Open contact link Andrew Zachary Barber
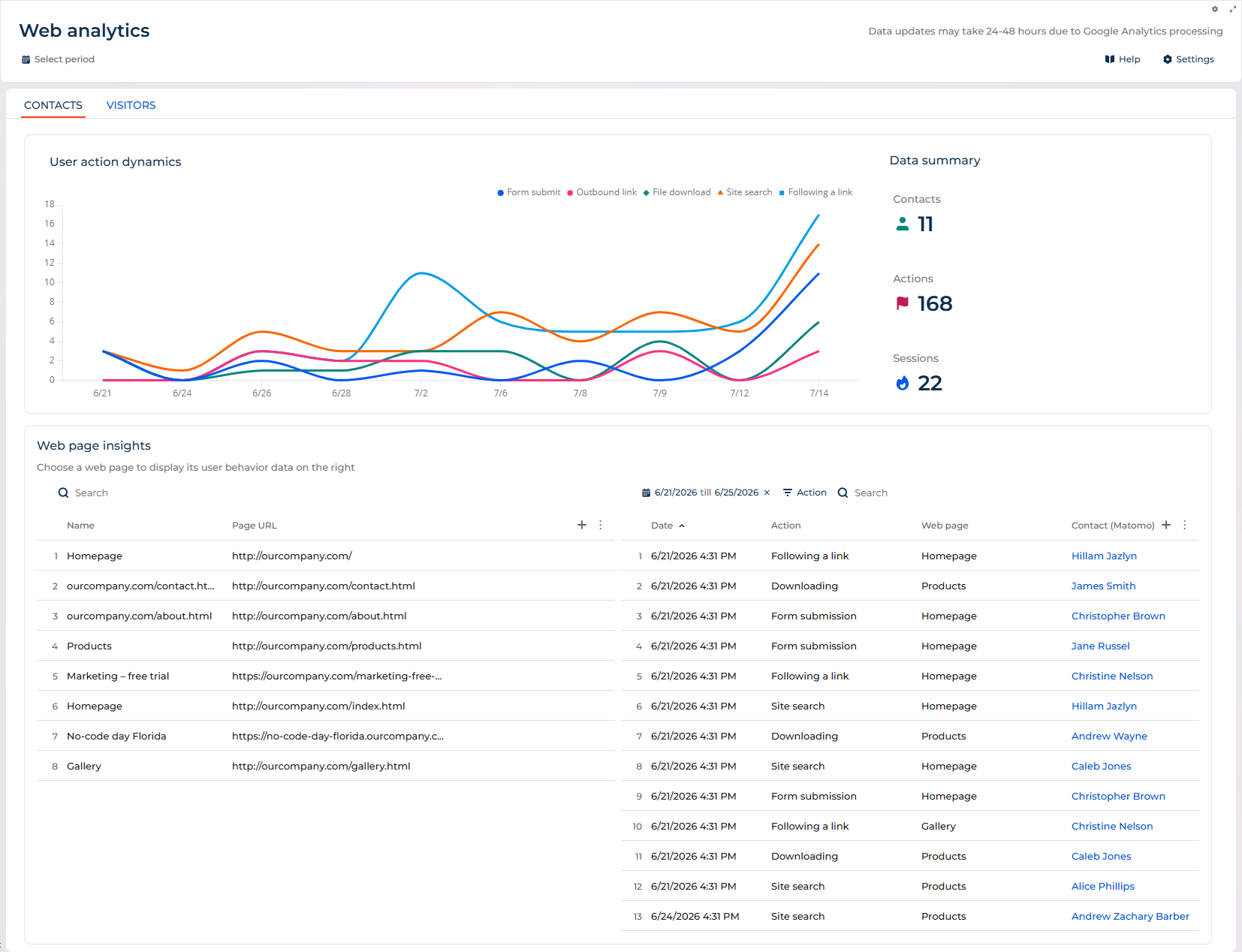The width and height of the screenshot is (1242, 952). pos(1130,916)
